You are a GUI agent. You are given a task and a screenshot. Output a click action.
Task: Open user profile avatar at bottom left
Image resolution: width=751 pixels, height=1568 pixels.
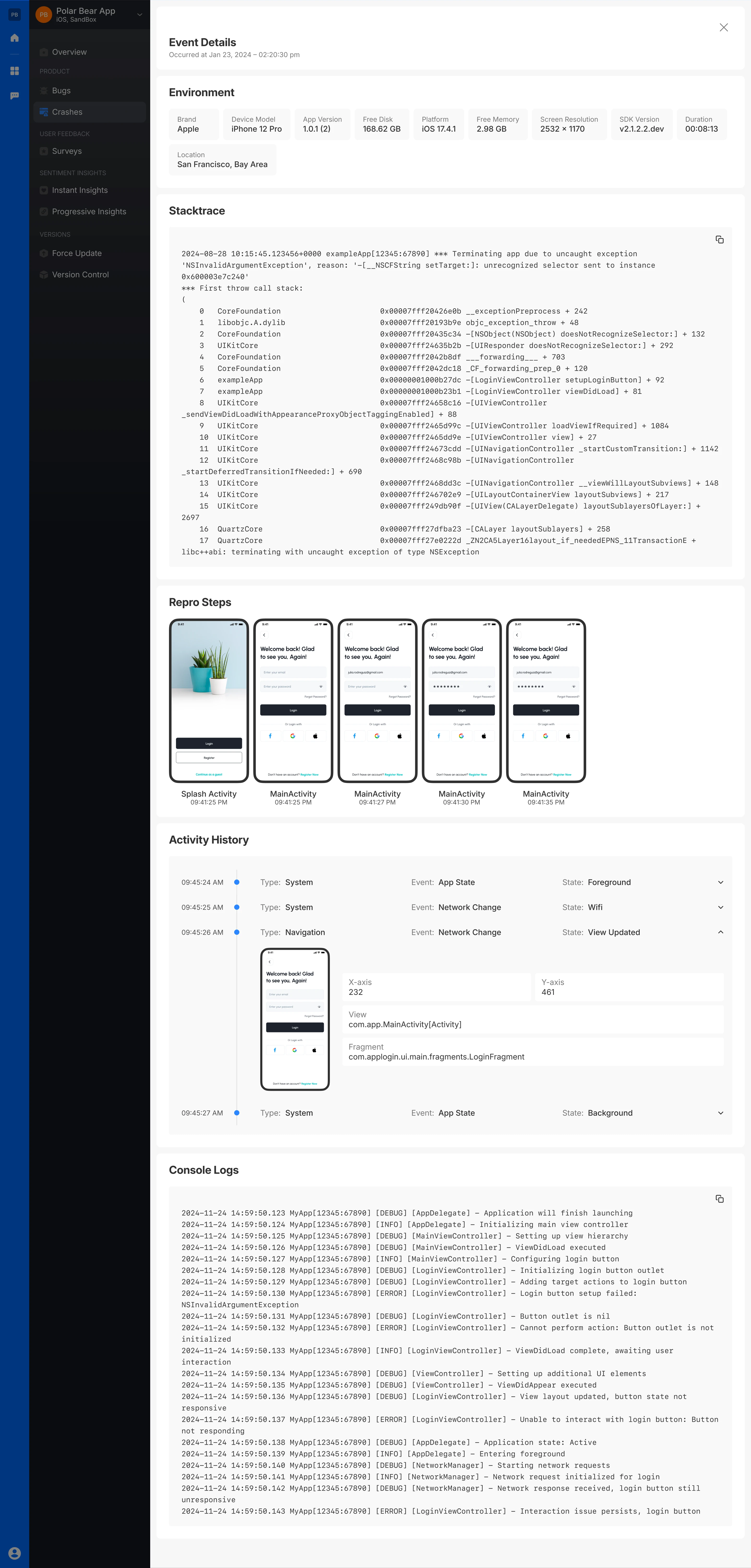tap(15, 1553)
